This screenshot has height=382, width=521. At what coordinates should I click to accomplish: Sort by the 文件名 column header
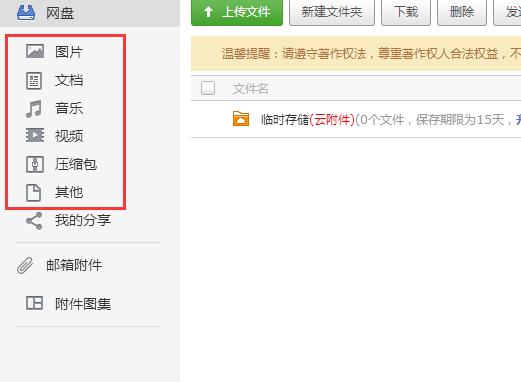251,89
